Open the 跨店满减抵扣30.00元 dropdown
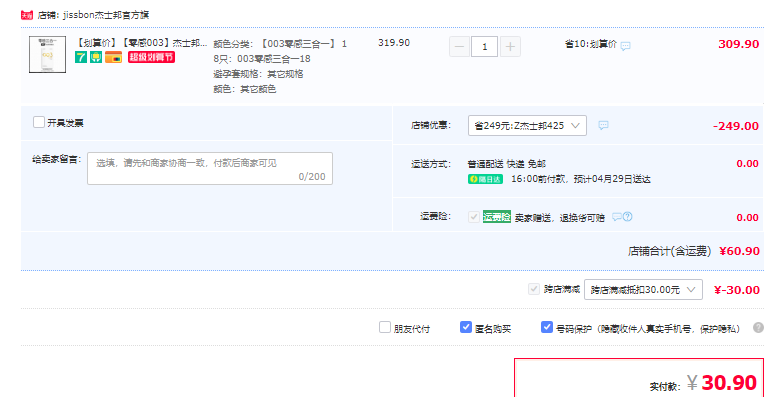This screenshot has width=772, height=397. pos(643,290)
